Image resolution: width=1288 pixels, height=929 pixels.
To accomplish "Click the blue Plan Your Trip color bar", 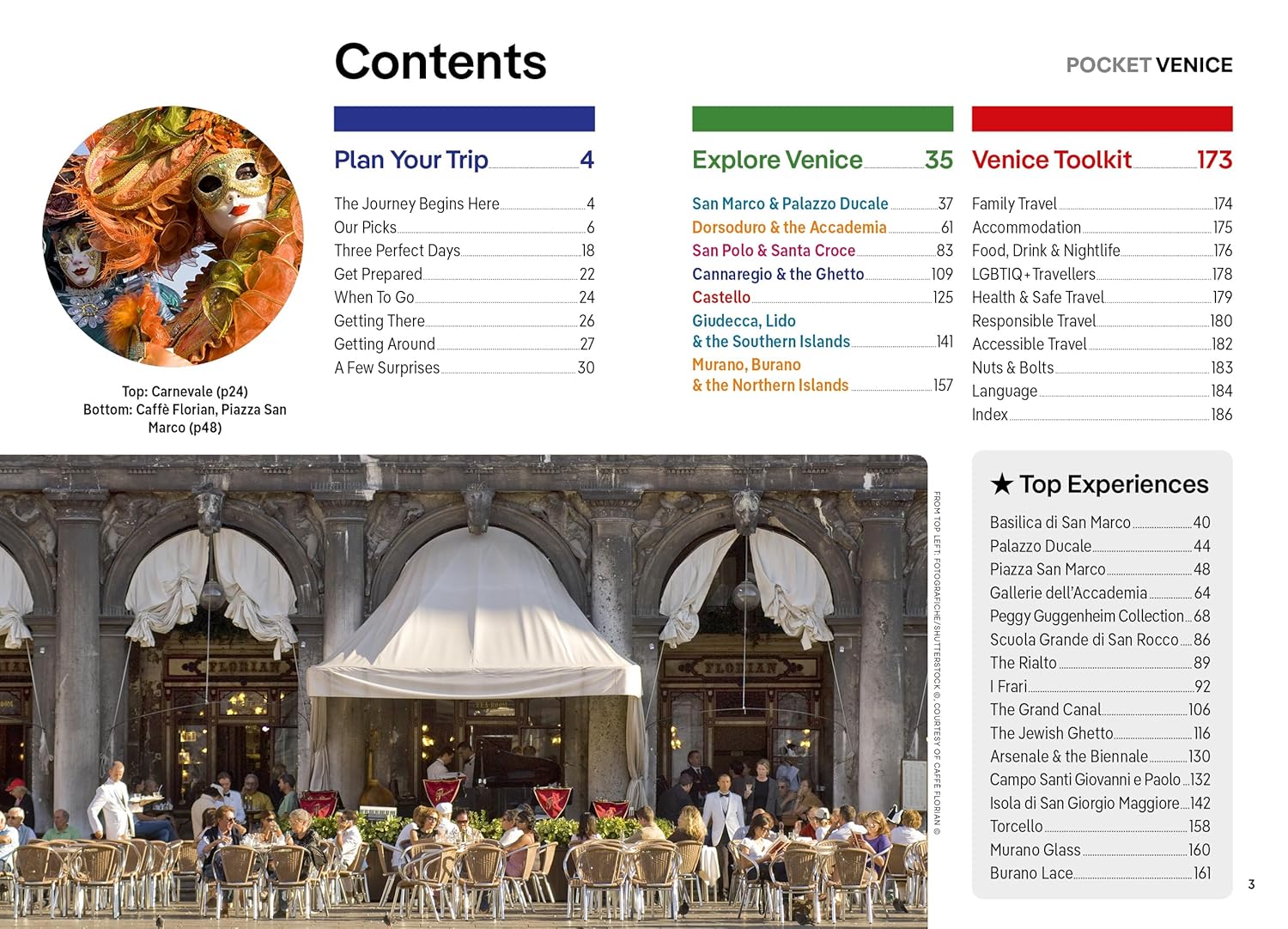I will click(464, 118).
